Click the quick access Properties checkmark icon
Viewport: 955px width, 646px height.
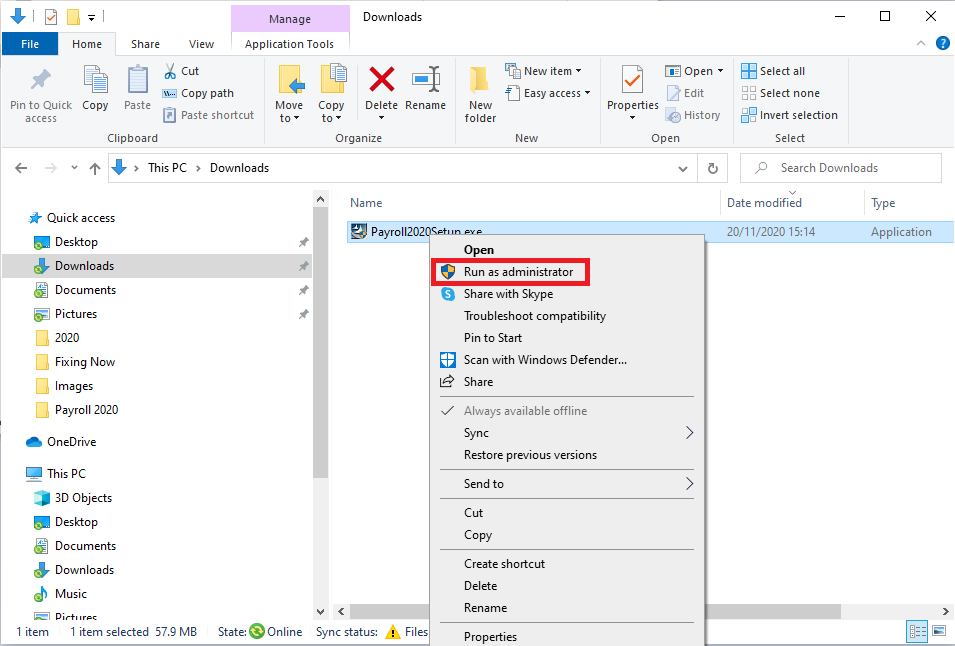(51, 17)
